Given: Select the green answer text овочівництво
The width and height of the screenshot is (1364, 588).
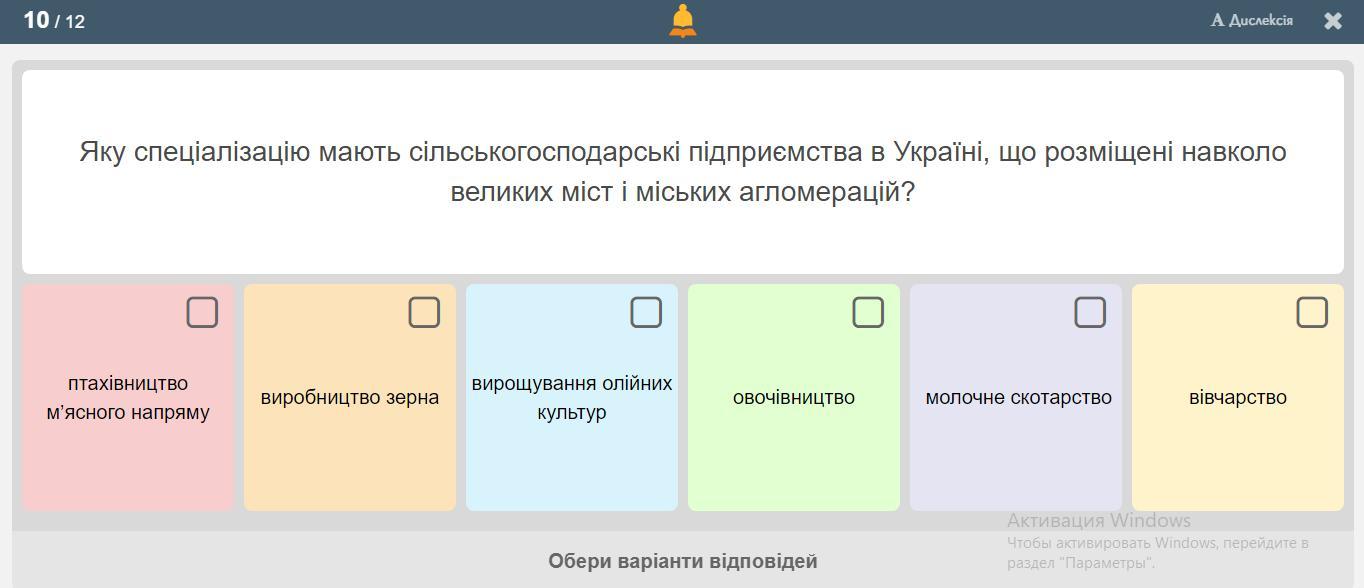Looking at the screenshot, I should point(794,397).
